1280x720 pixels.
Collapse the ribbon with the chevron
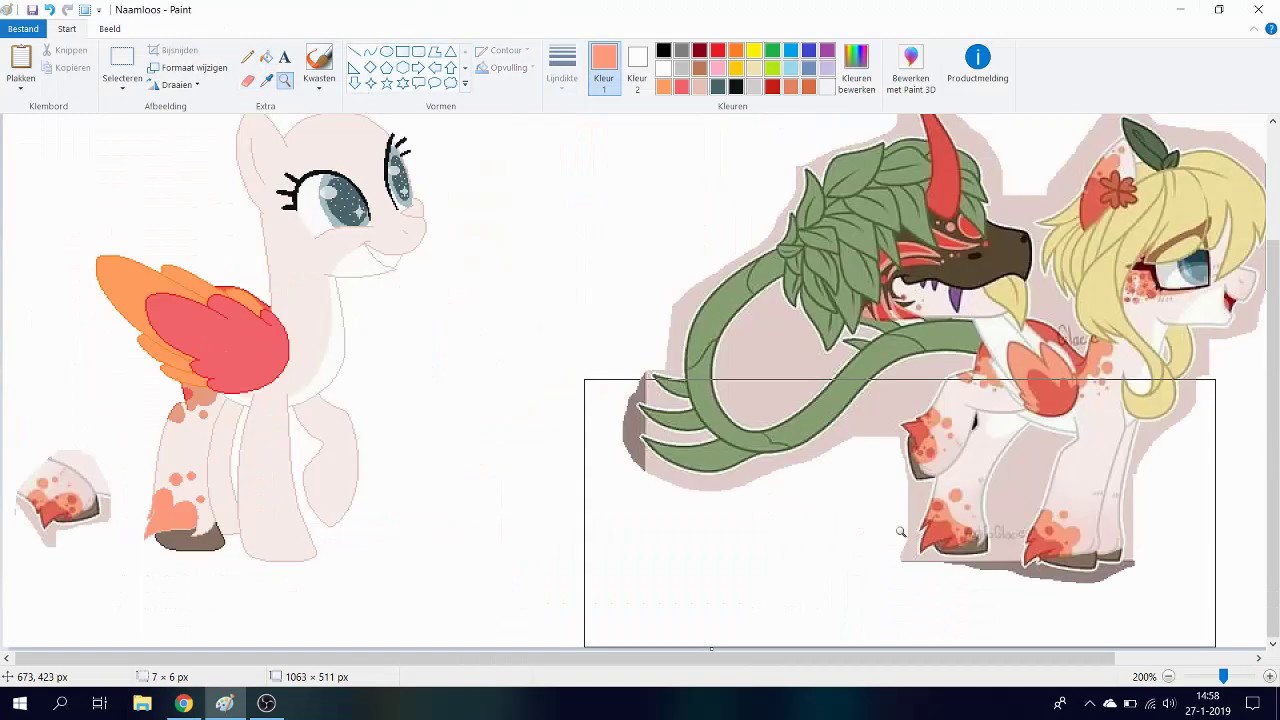[x=1254, y=29]
